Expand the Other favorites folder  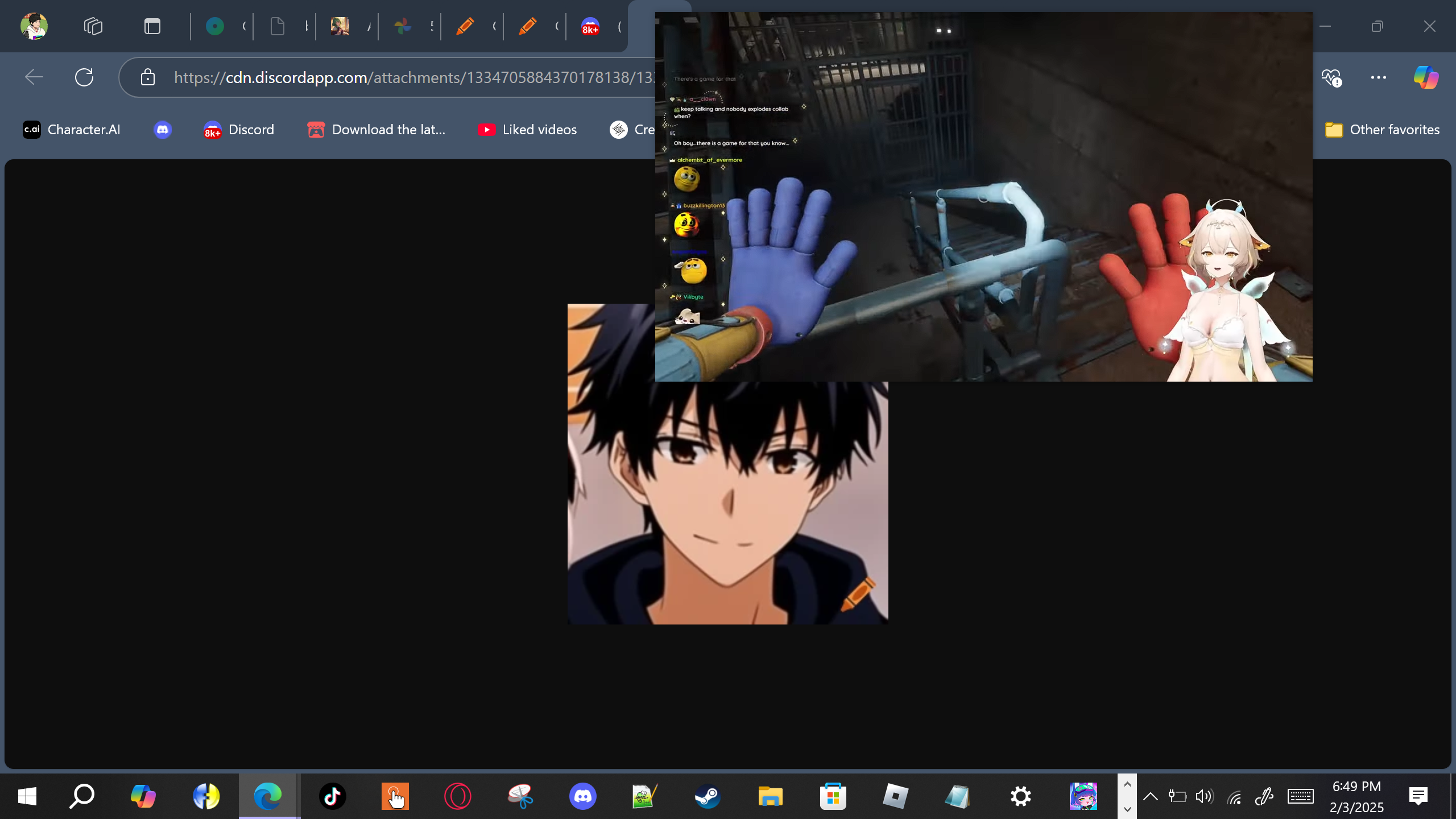tap(1382, 130)
